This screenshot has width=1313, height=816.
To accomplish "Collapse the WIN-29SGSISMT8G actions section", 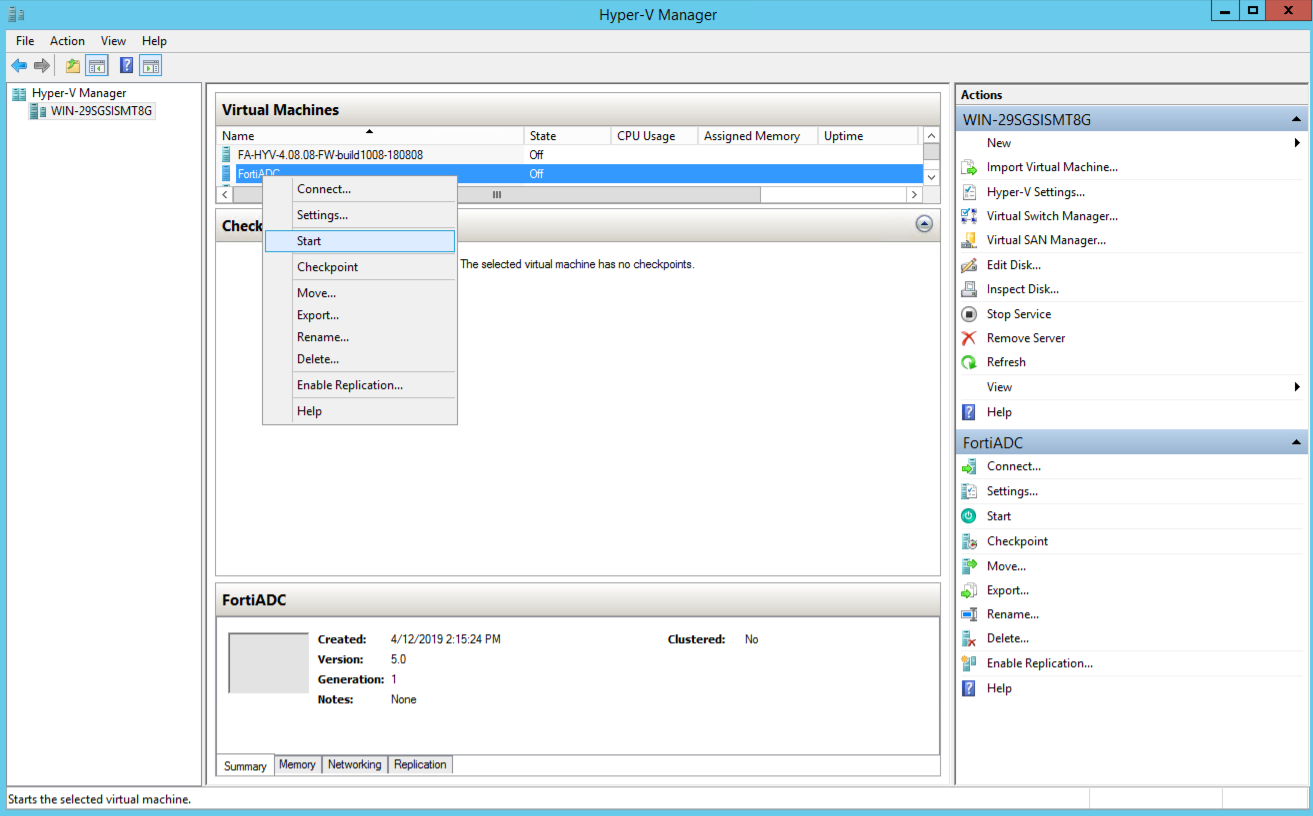I will tap(1297, 118).
